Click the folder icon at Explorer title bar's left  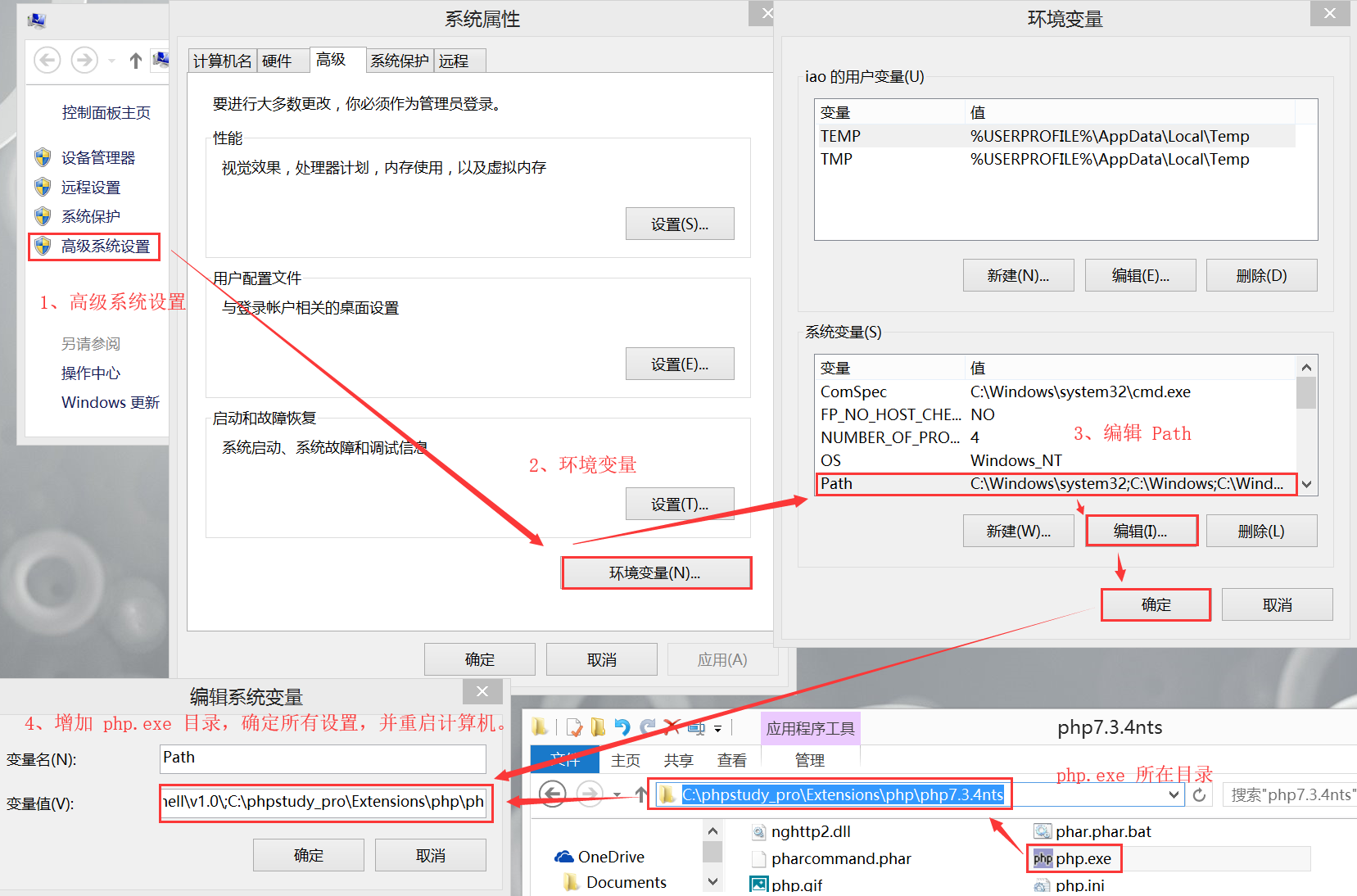click(540, 727)
